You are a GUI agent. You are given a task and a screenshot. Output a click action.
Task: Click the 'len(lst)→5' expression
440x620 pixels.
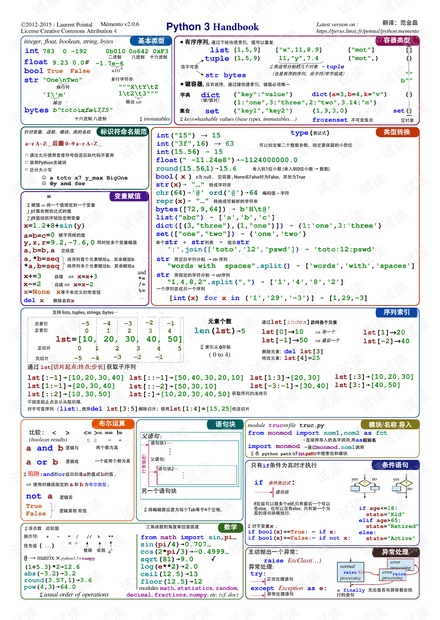tap(219, 331)
